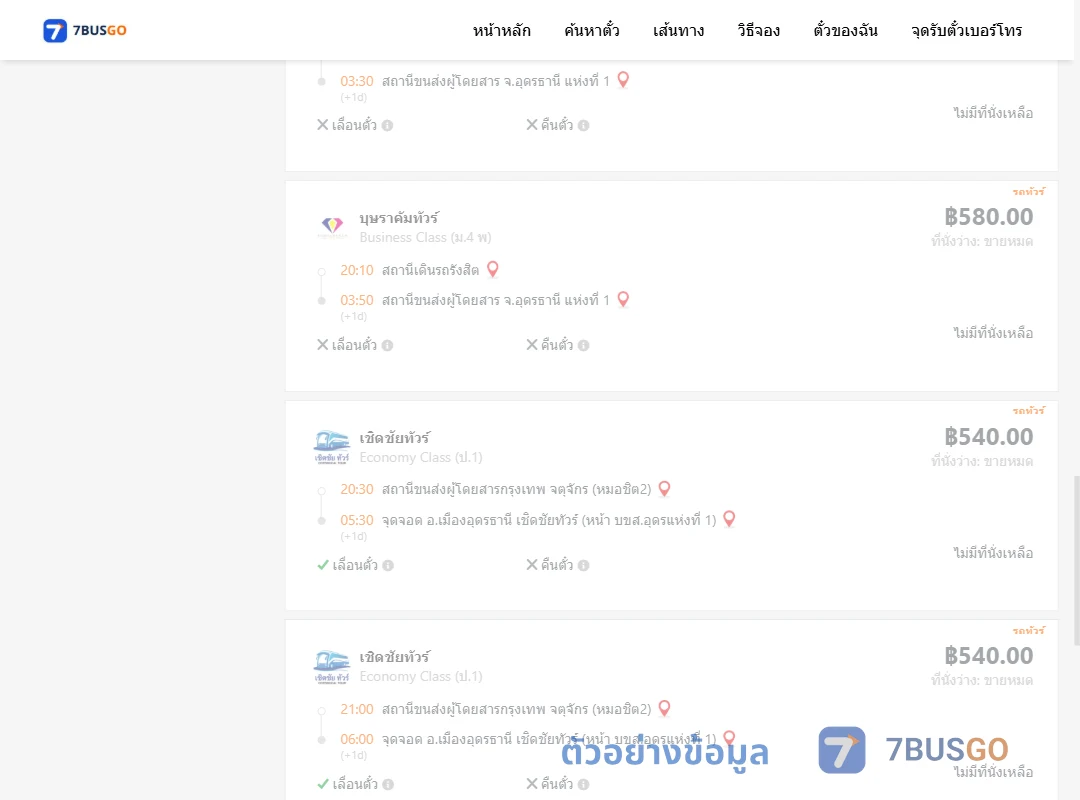Click เชิดชัยทัวร์ bus logo in 20:30 card
The image size is (1080, 800).
click(x=332, y=447)
